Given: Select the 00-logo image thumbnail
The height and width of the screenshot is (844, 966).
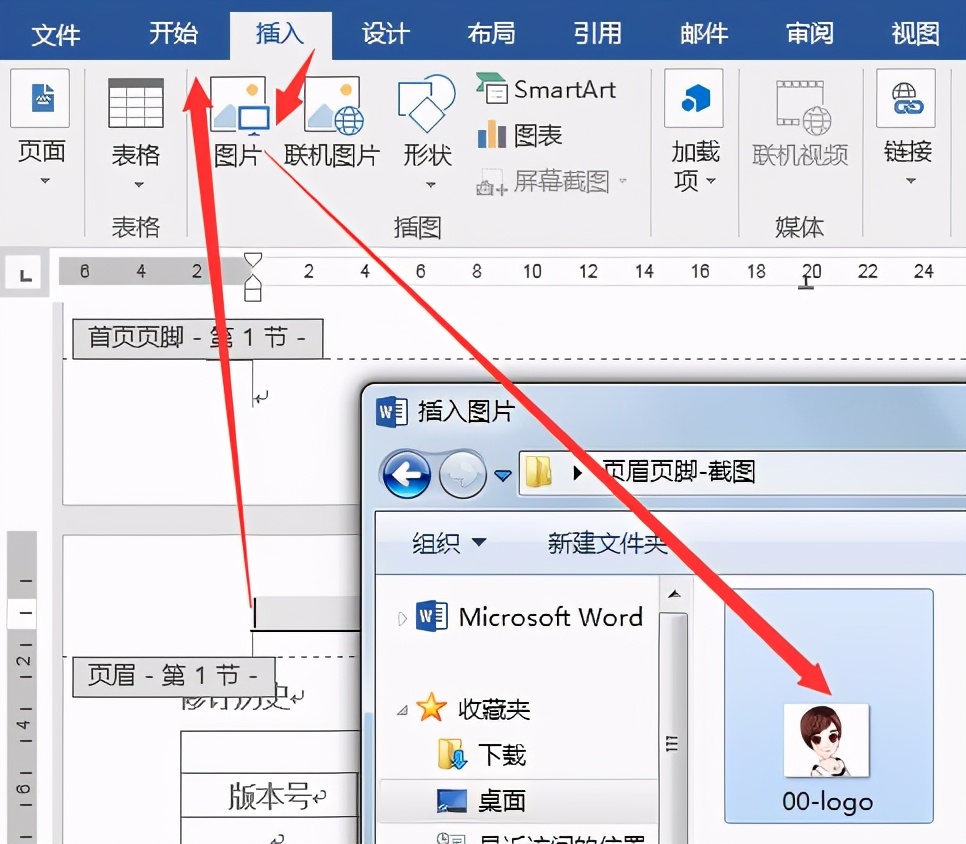Looking at the screenshot, I should 826,740.
